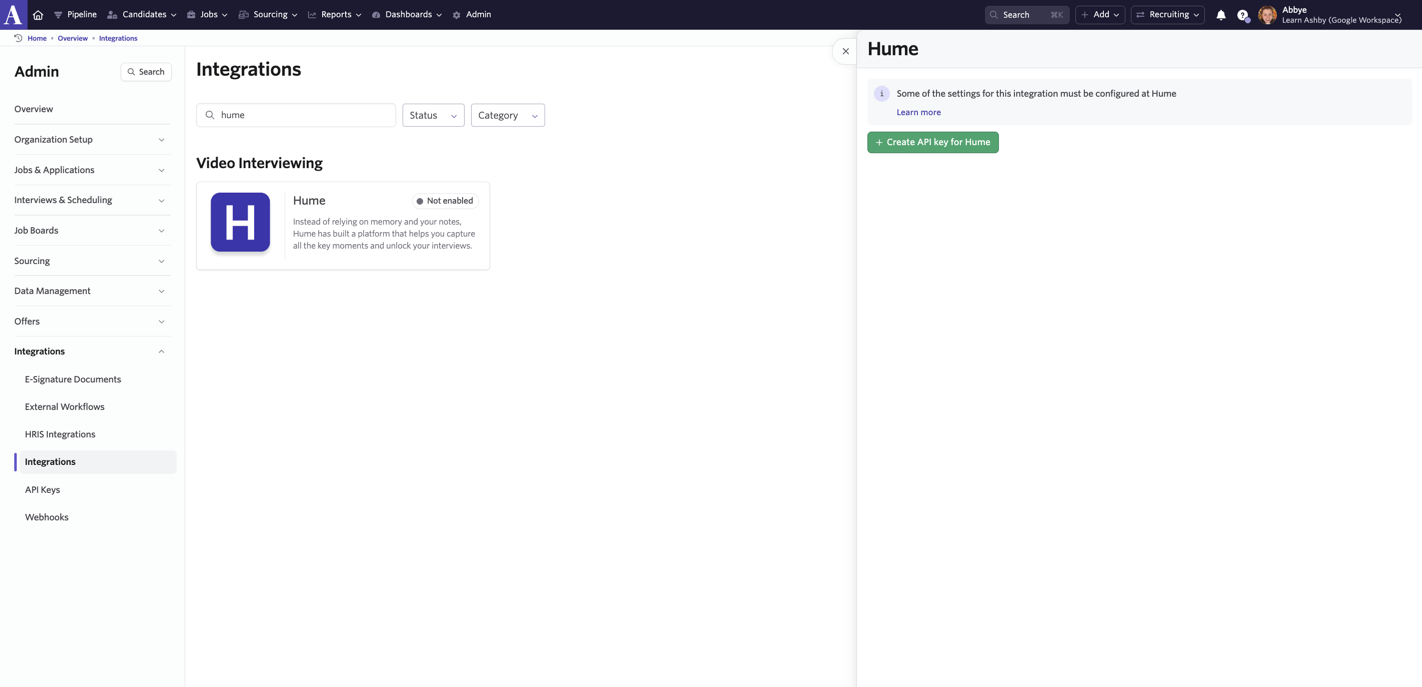Open the Dashboards menu

pos(407,15)
